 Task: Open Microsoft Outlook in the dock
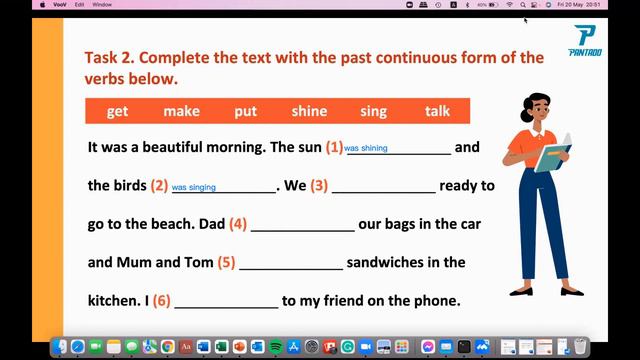point(257,347)
